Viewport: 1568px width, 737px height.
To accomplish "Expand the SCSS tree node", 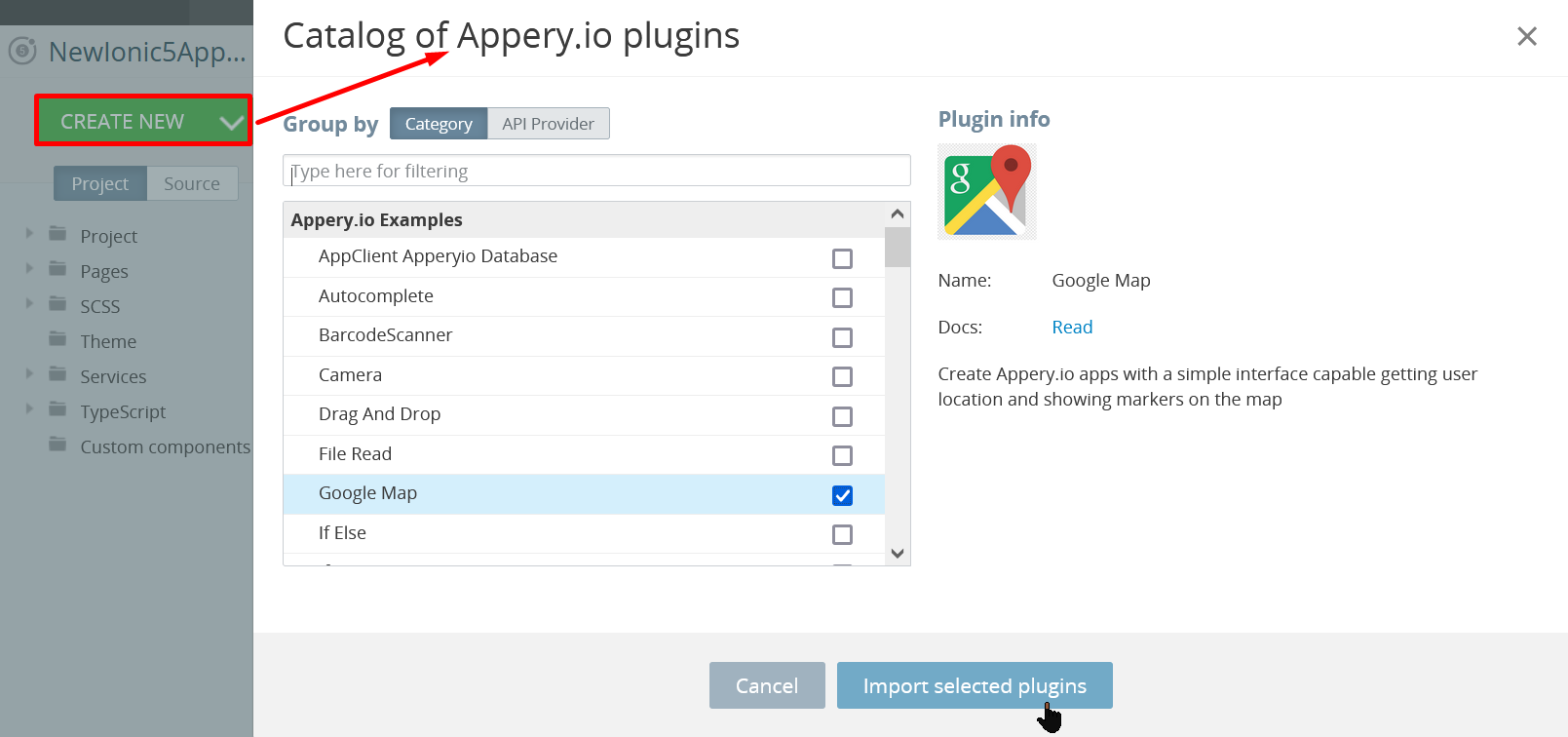I will (29, 304).
